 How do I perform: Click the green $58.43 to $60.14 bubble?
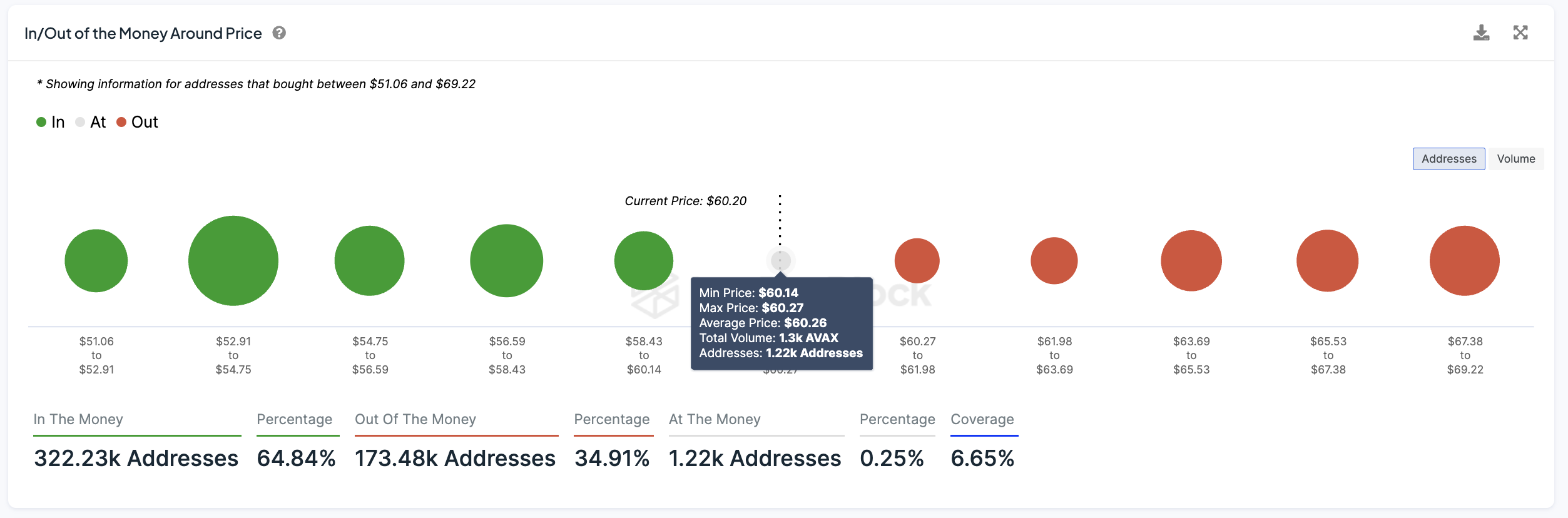click(x=644, y=261)
